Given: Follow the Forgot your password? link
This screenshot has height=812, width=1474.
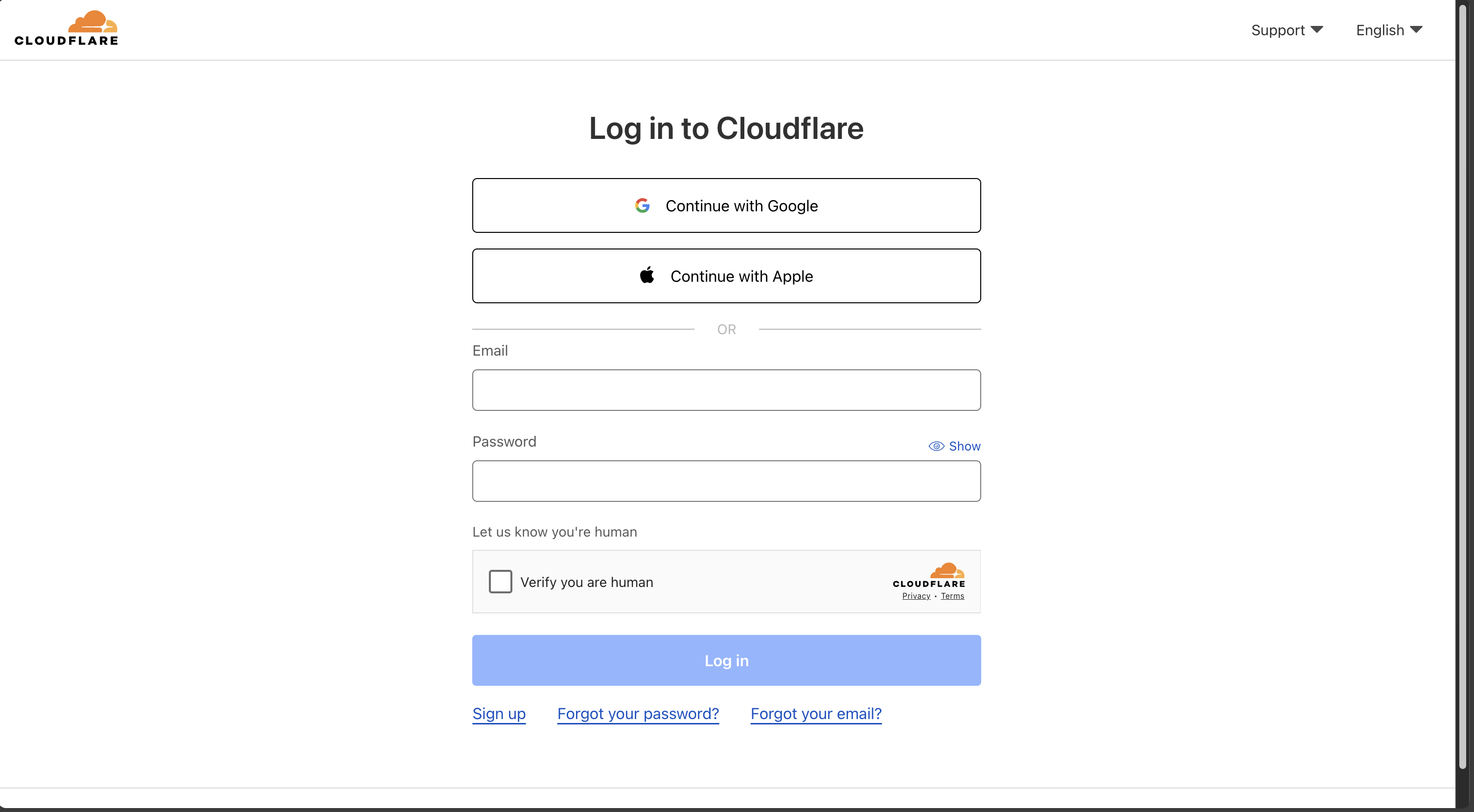Looking at the screenshot, I should coord(638,714).
